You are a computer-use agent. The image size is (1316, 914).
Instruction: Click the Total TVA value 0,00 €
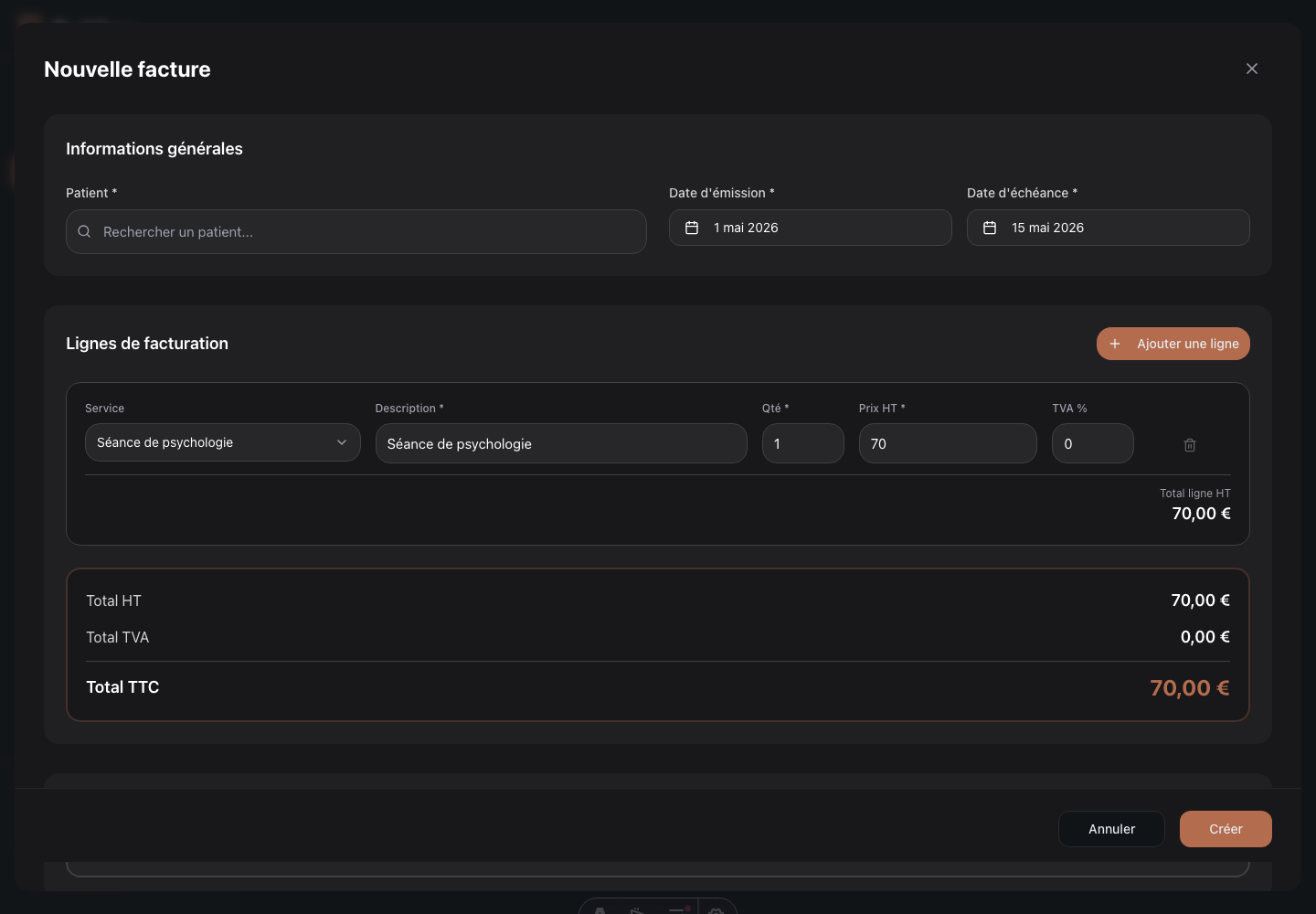1205,637
